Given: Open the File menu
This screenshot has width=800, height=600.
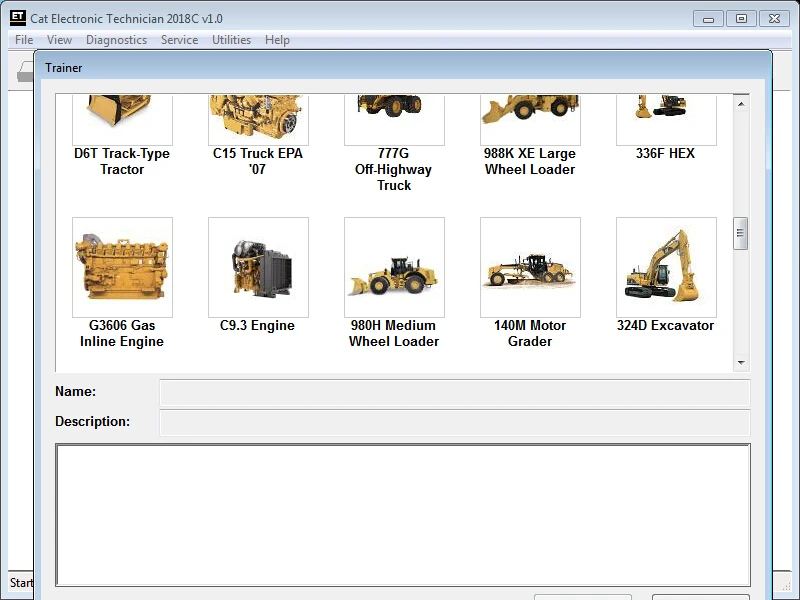Looking at the screenshot, I should click(24, 40).
